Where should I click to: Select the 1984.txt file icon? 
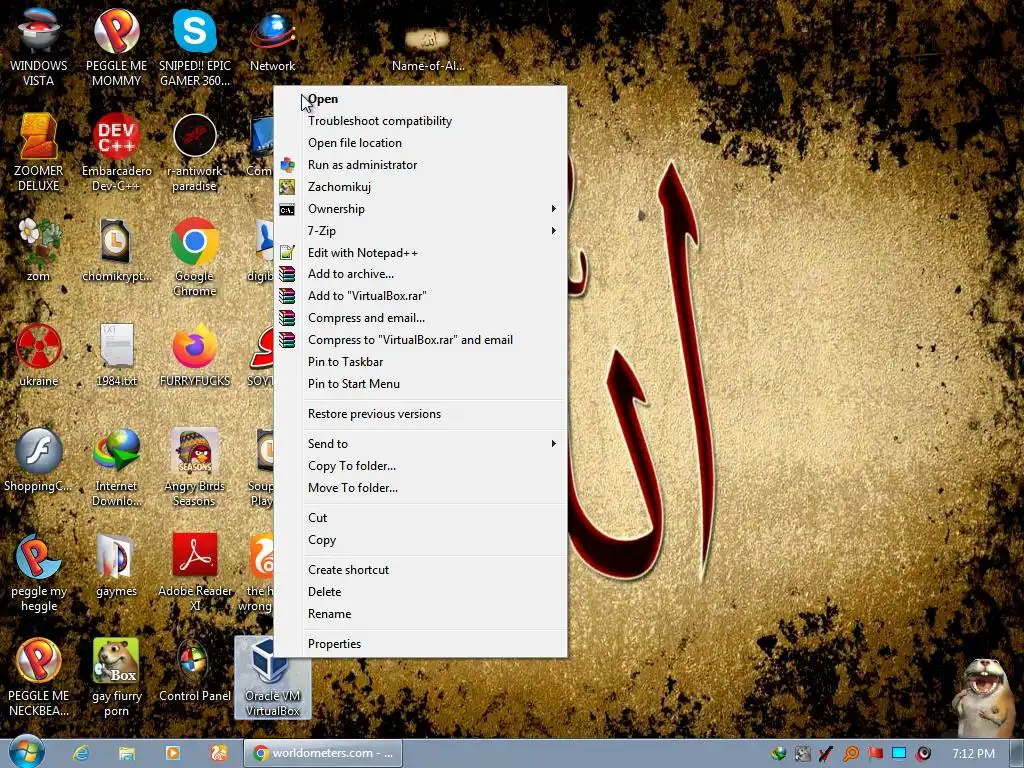pyautogui.click(x=116, y=354)
